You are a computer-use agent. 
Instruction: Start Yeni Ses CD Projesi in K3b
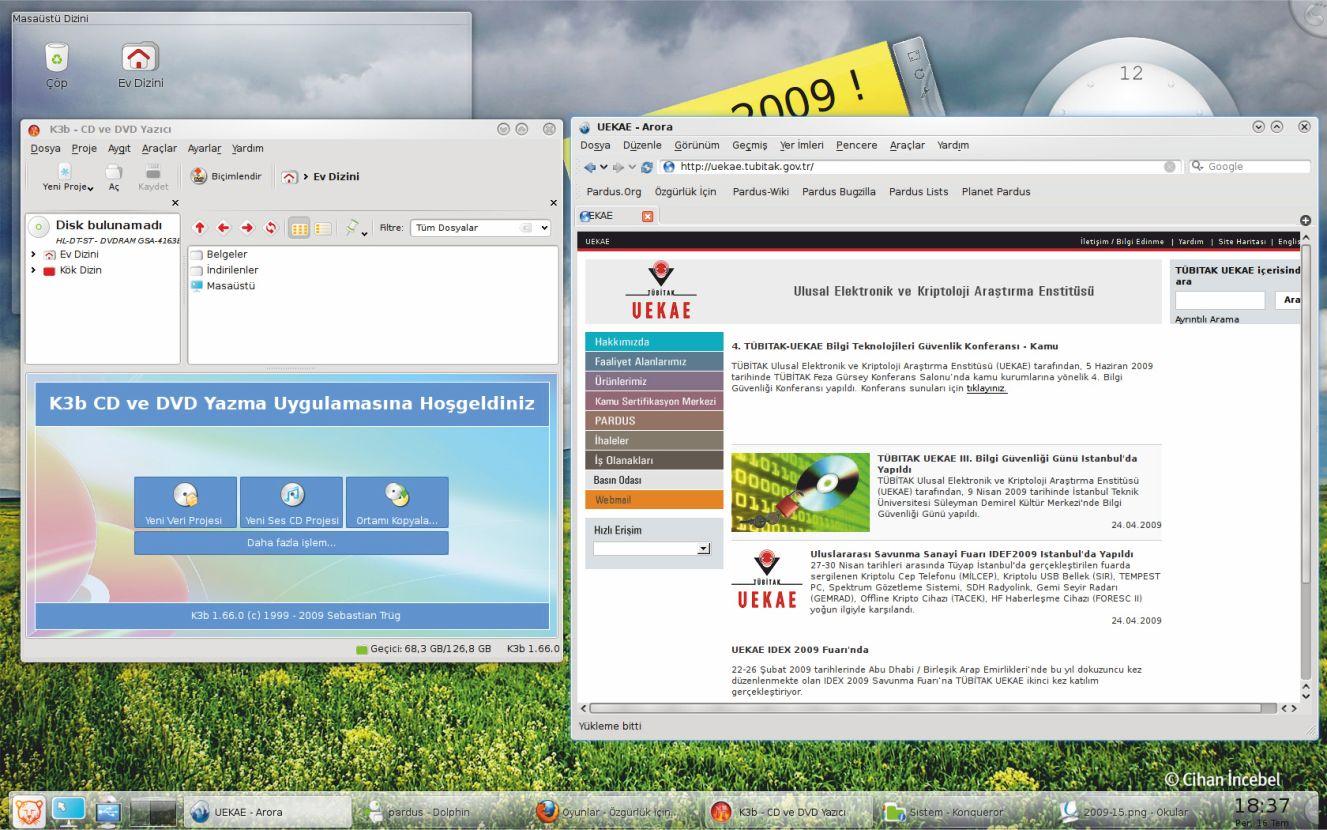(x=291, y=502)
